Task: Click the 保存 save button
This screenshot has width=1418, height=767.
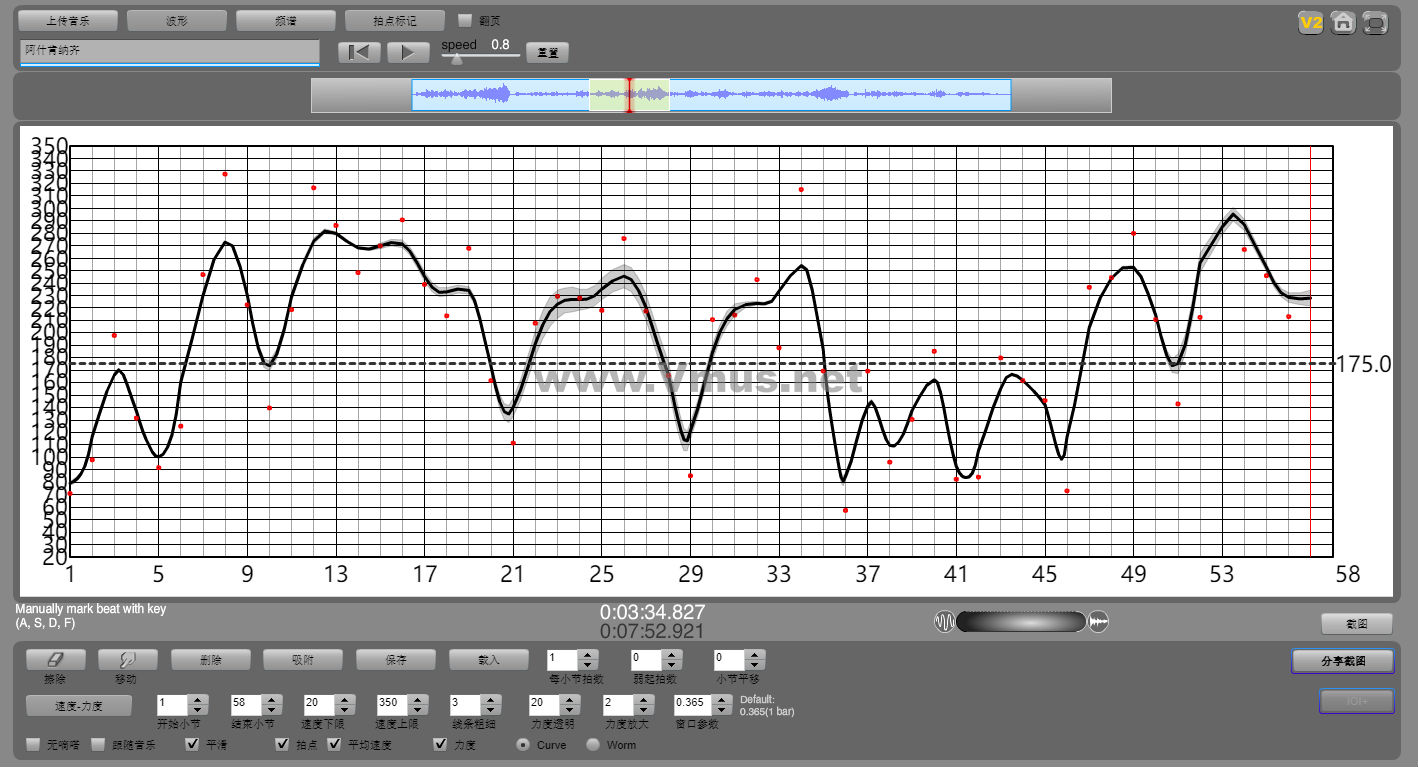Action: click(x=396, y=660)
